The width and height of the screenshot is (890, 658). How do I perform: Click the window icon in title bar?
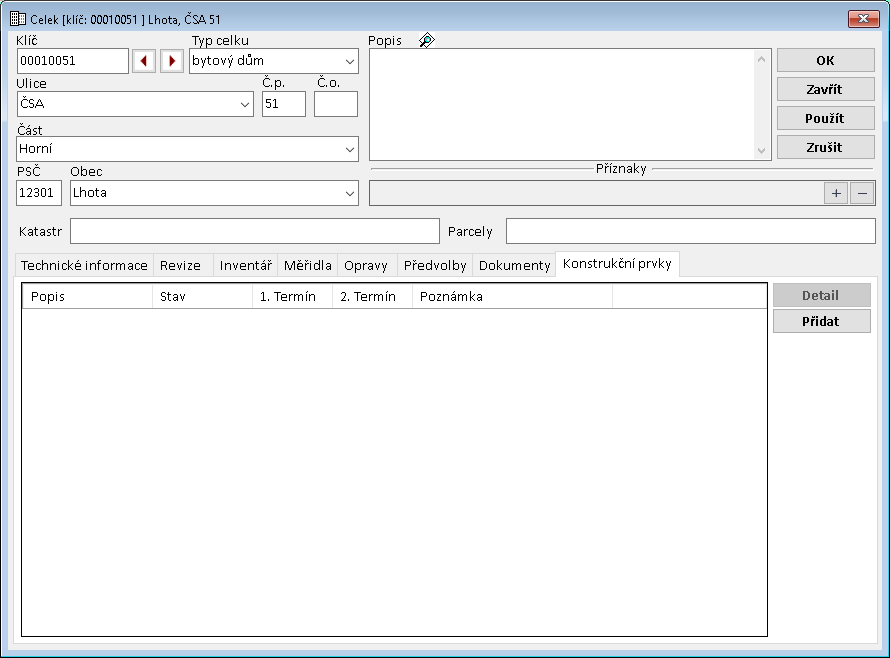click(x=17, y=18)
